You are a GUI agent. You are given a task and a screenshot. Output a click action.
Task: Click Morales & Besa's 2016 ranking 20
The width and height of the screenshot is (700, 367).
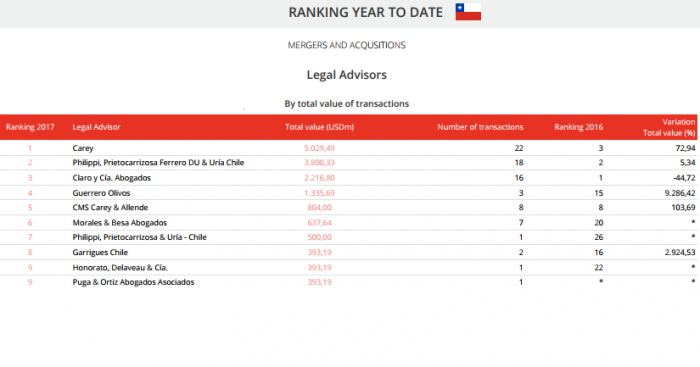pos(599,223)
